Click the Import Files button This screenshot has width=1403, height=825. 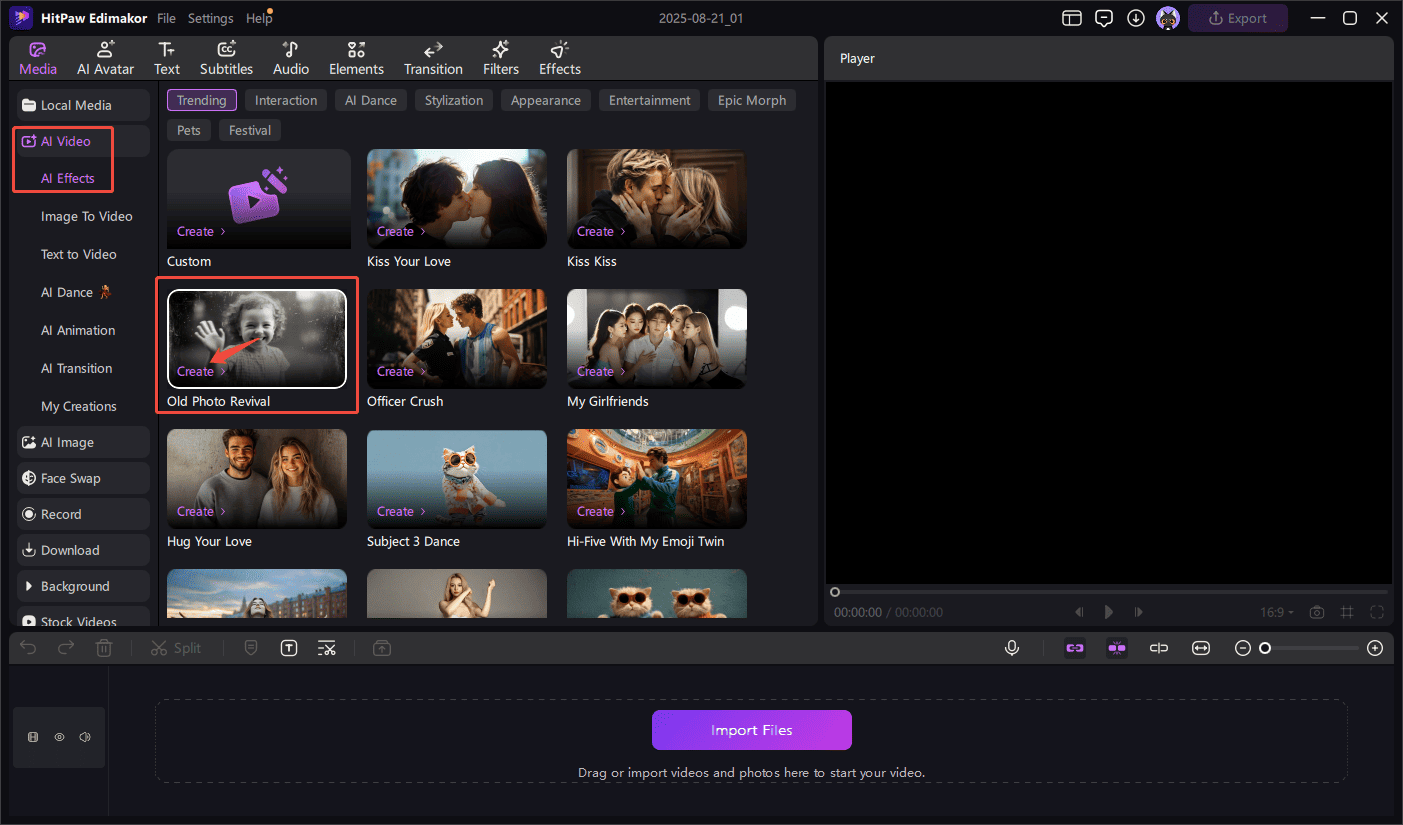click(752, 730)
